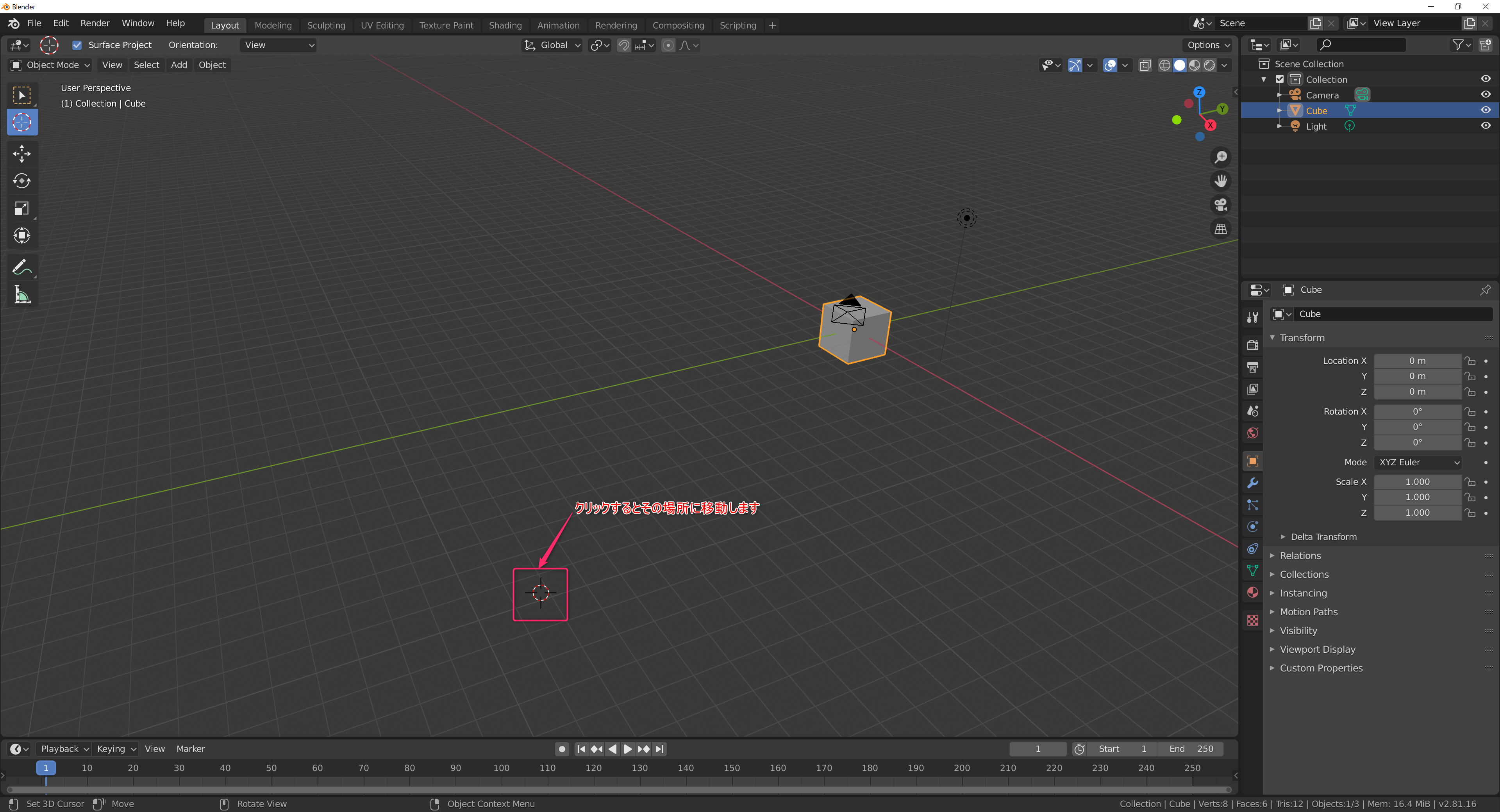Open the View Layer properties icon
This screenshot has height=812, width=1500.
pos(1252,389)
